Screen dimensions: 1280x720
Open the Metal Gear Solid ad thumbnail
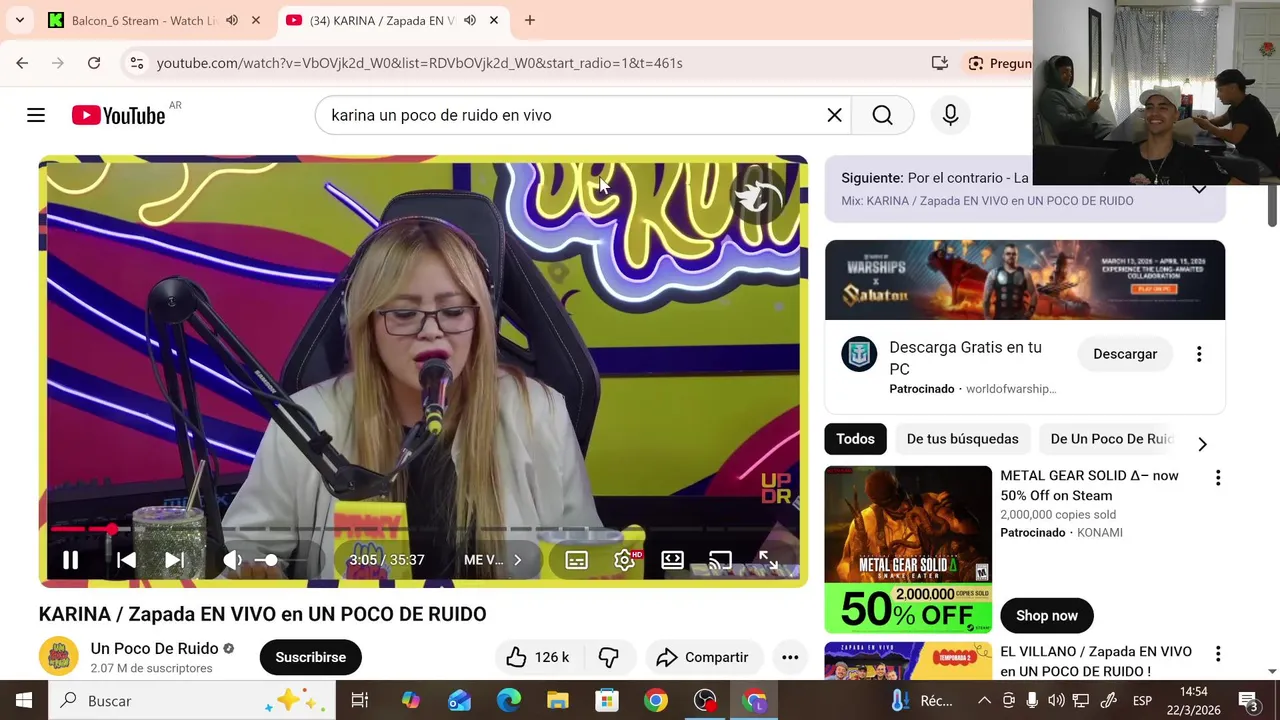click(x=908, y=549)
